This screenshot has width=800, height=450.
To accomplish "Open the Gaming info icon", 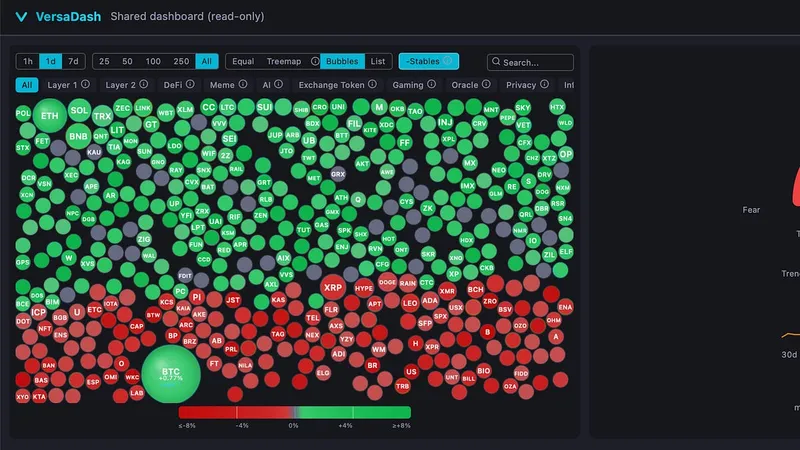I will coord(432,84).
